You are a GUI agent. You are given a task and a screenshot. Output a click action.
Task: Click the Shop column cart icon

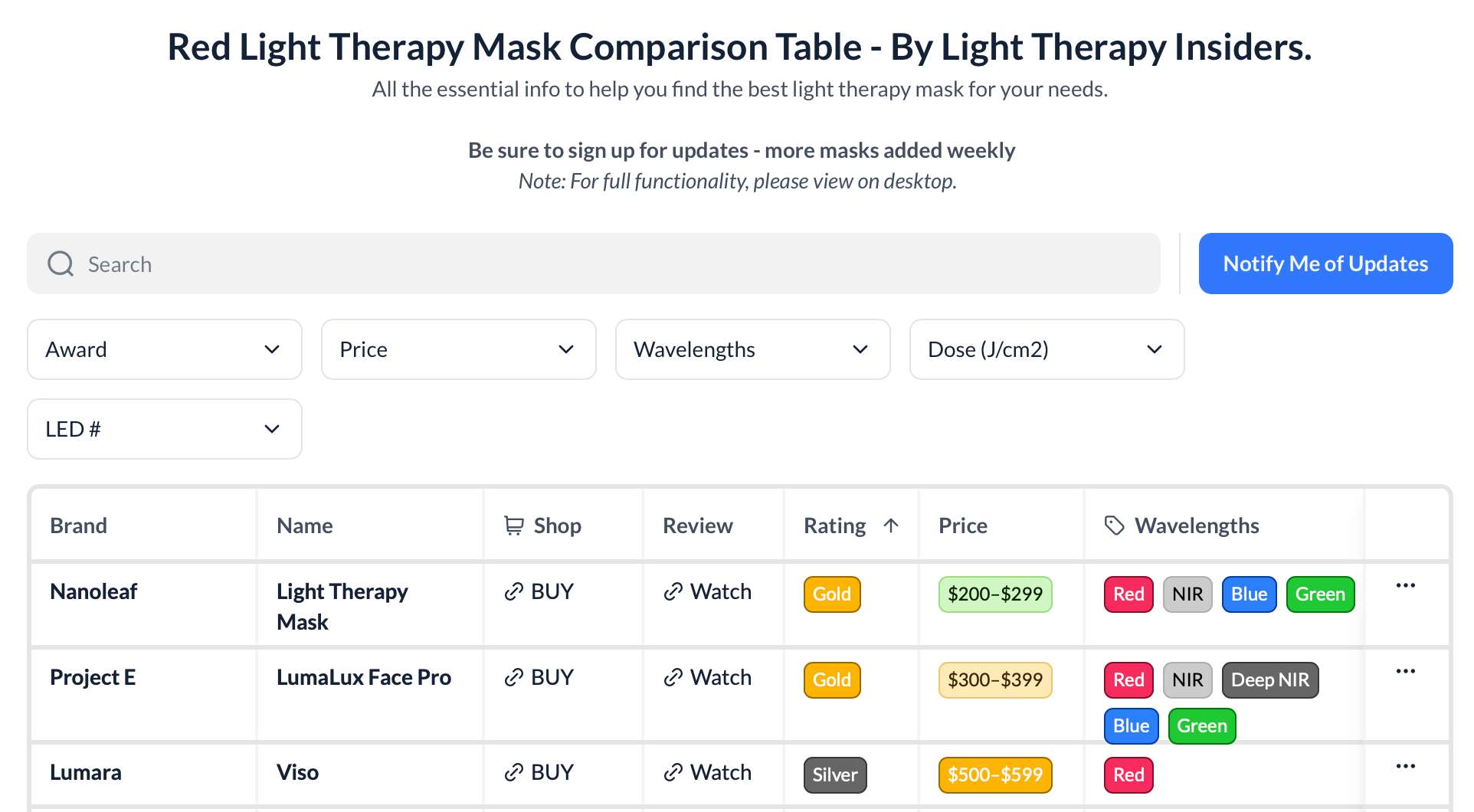coord(514,526)
